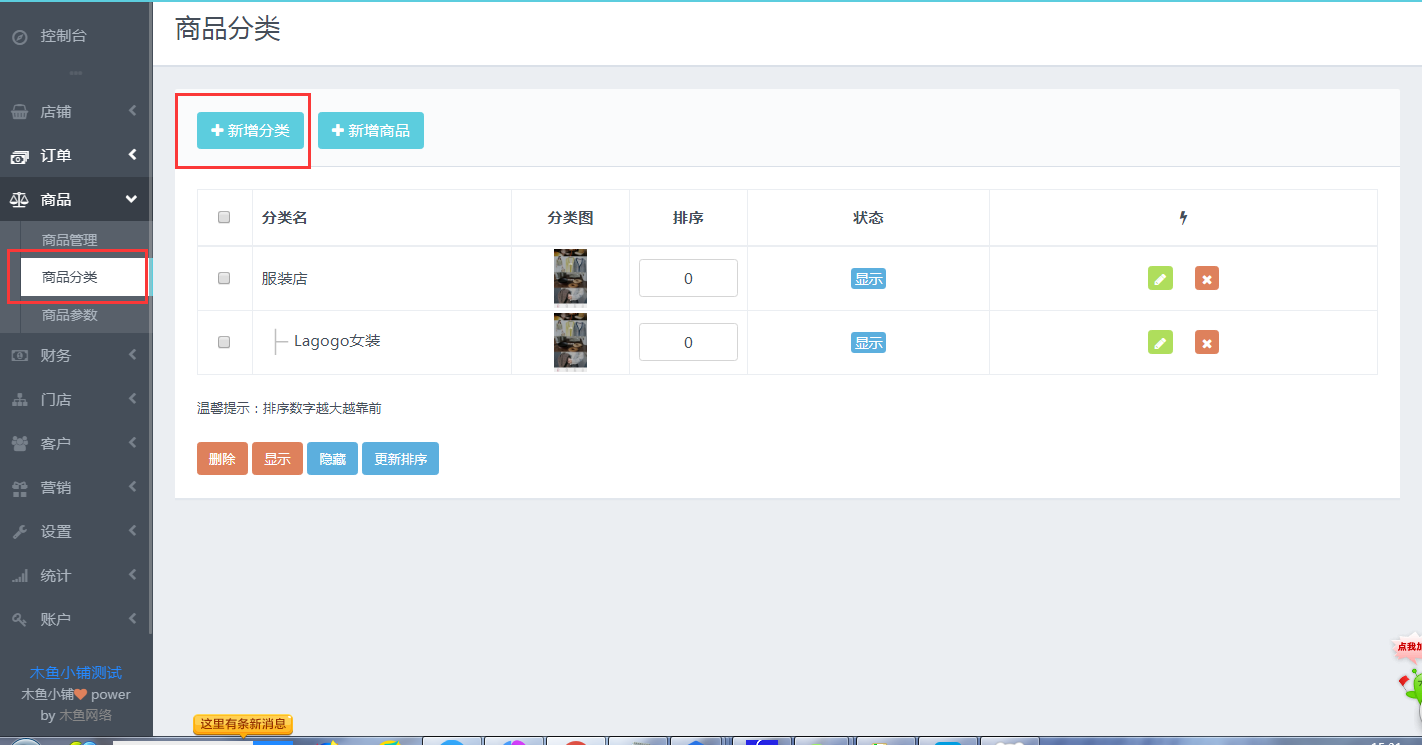Image resolution: width=1422 pixels, height=745 pixels.
Task: Check the checkbox for 服装店 row
Action: (x=224, y=278)
